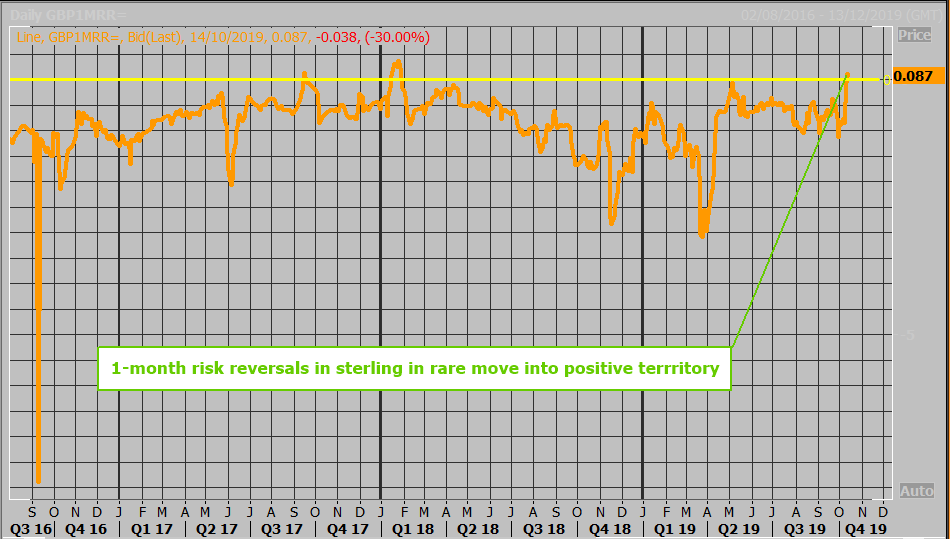Viewport: 950px width, 539px height.
Task: Click the red -0.038 change value
Action: click(x=337, y=37)
